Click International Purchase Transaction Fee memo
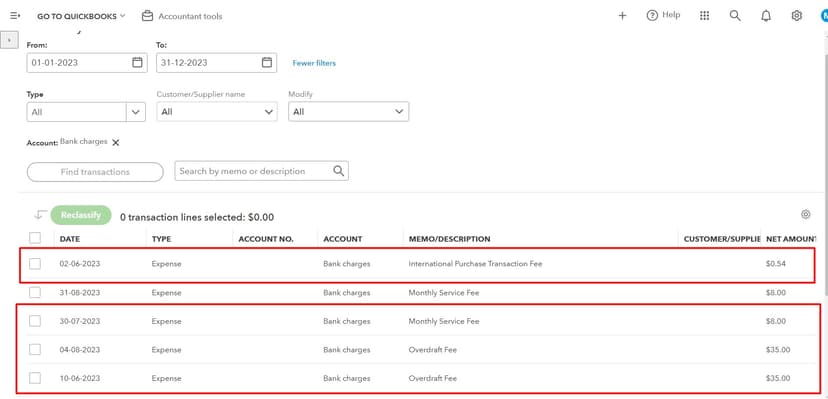 475,263
